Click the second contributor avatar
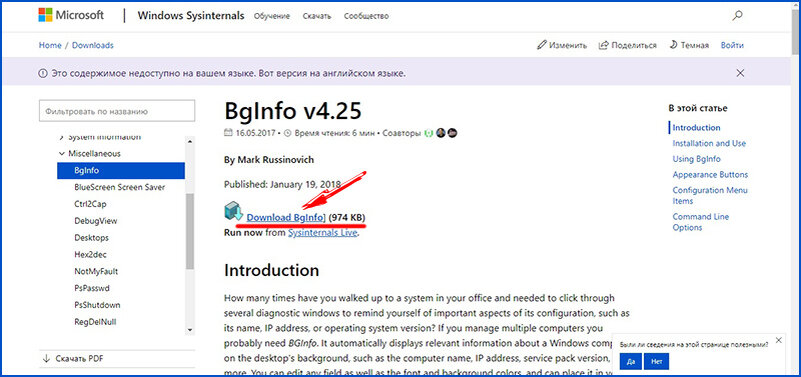This screenshot has height=377, width=801. [x=441, y=133]
